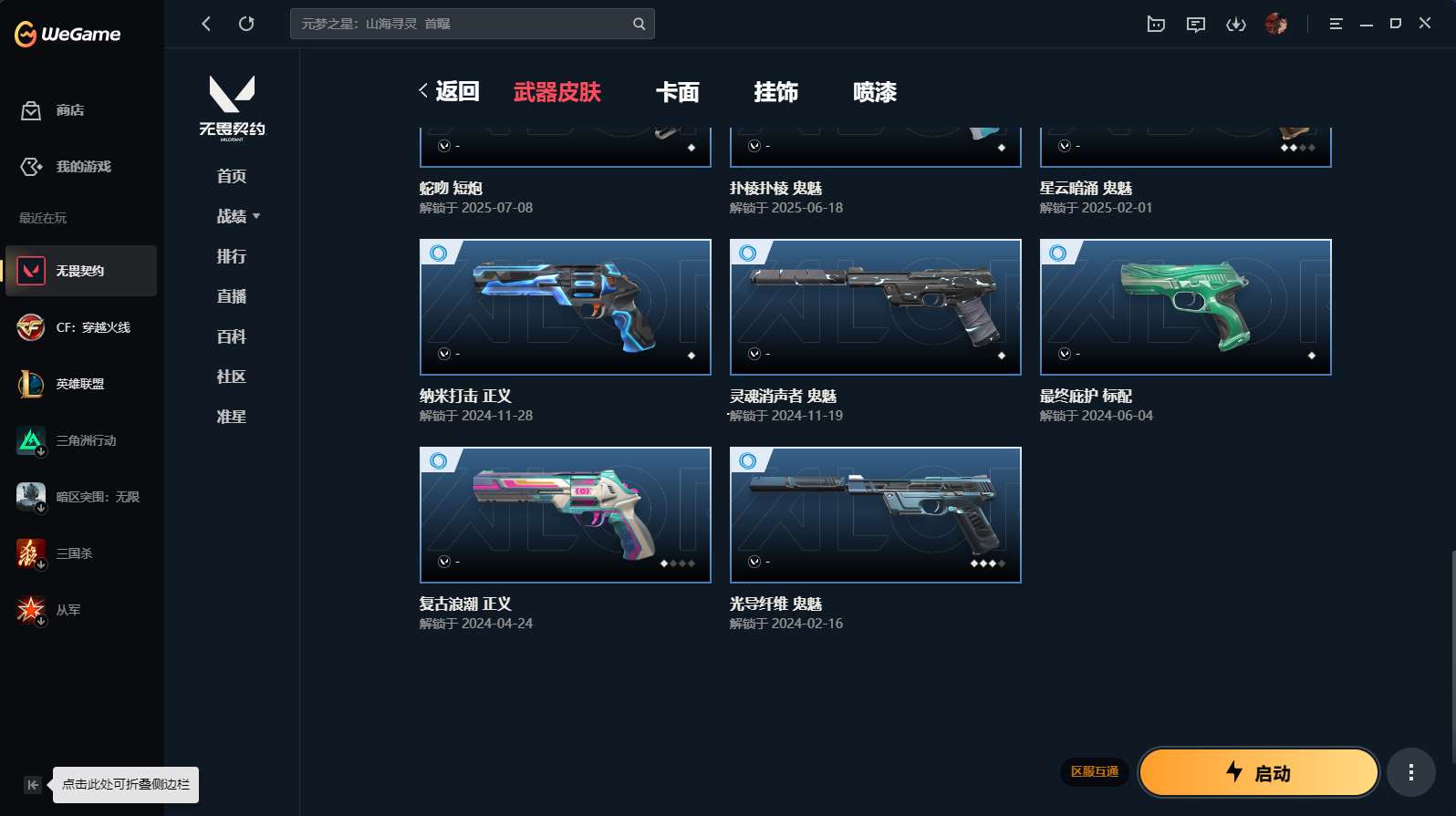Go back with the top arrow
The width and height of the screenshot is (1456, 816).
[x=206, y=24]
